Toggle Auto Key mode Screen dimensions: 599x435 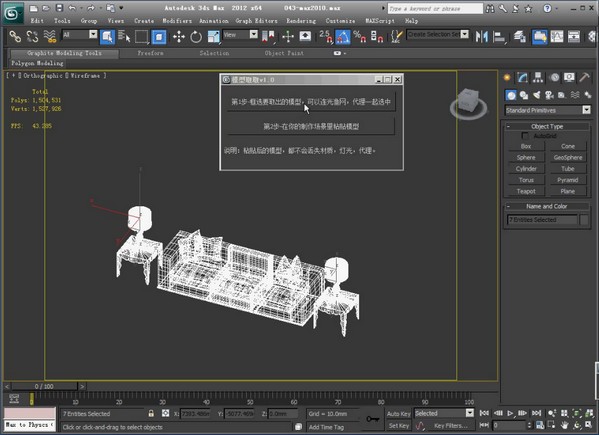pyautogui.click(x=398, y=414)
